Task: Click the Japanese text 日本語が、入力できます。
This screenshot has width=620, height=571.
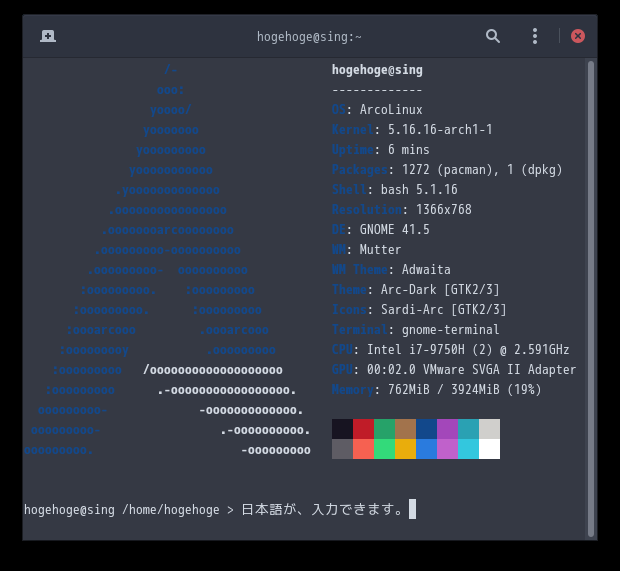Action: point(322,509)
